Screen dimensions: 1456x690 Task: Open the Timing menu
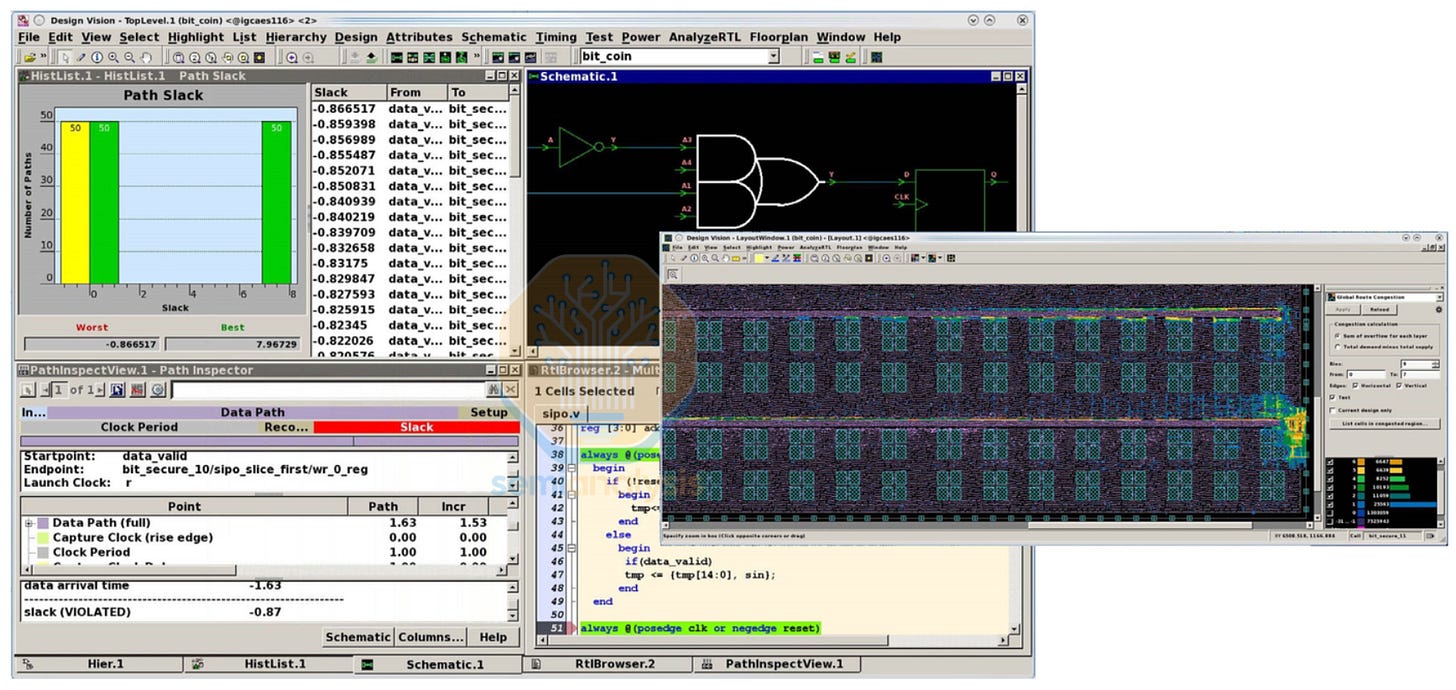[x=555, y=37]
